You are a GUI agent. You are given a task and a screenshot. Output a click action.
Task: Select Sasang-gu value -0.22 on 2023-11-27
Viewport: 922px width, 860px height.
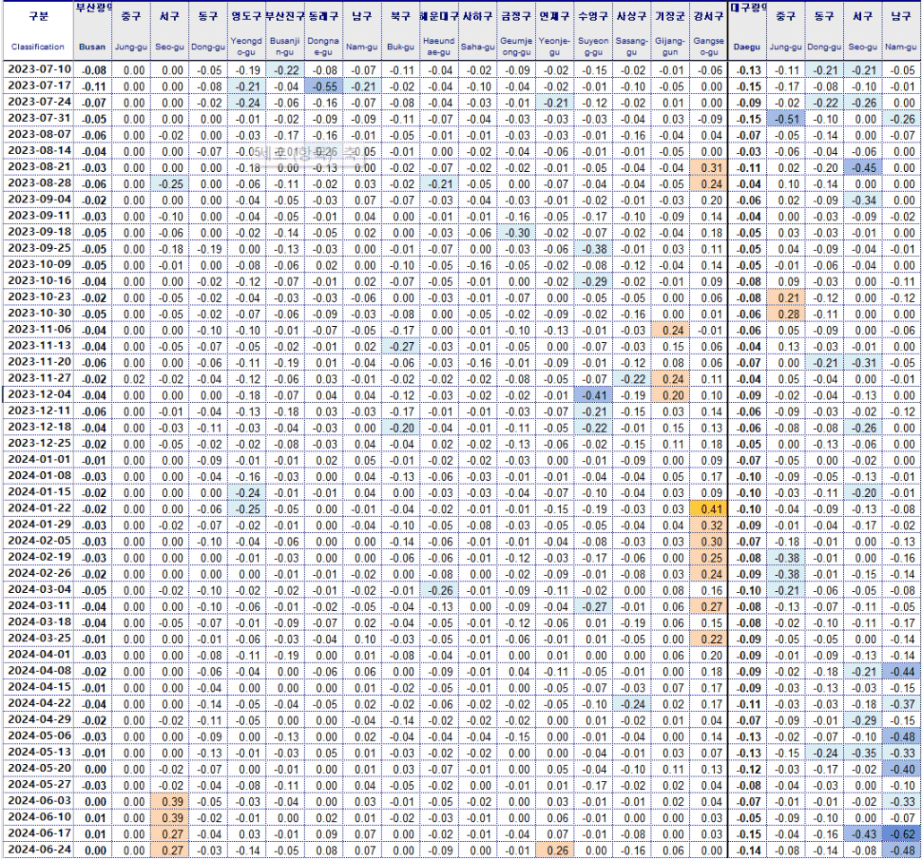[631, 379]
